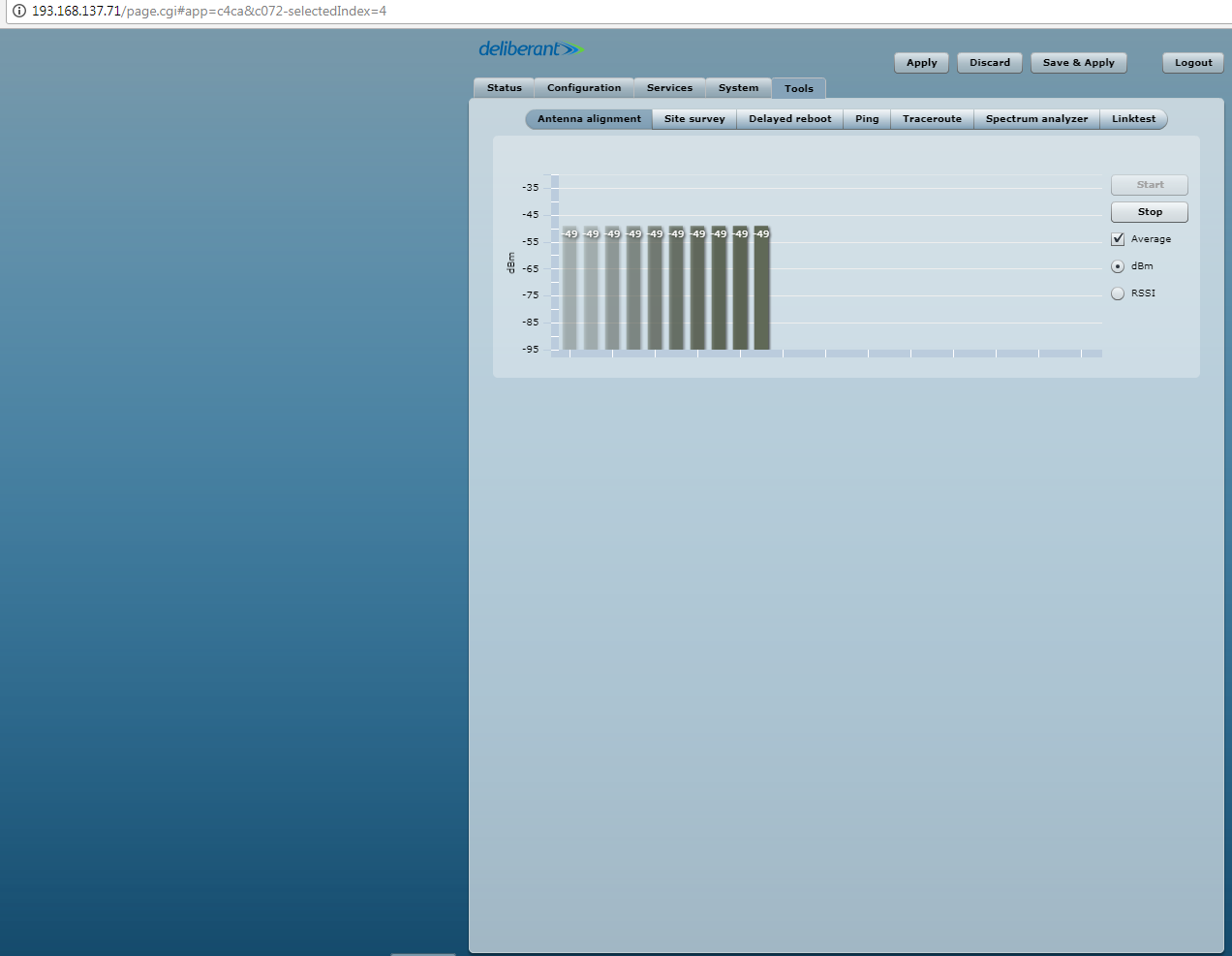Open the Delayed reboot tool
Screen dimensions: 1232x956
789,119
